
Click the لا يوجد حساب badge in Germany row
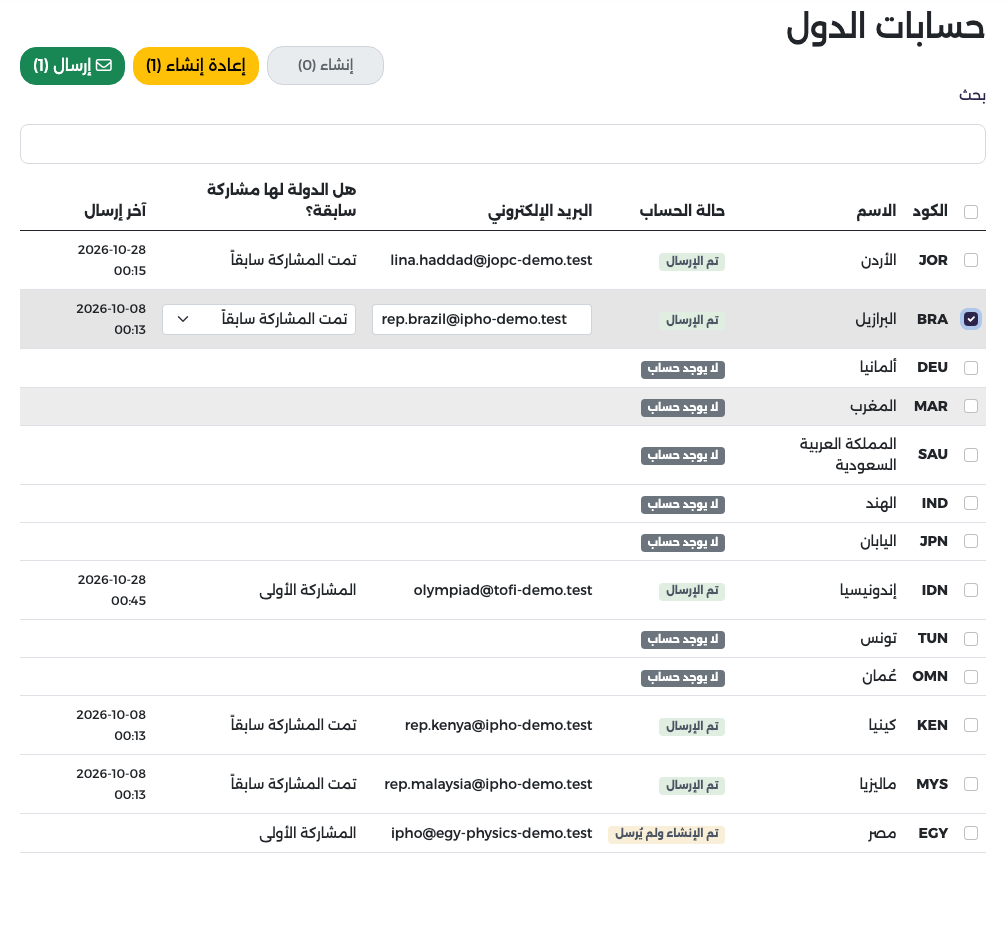tap(683, 369)
